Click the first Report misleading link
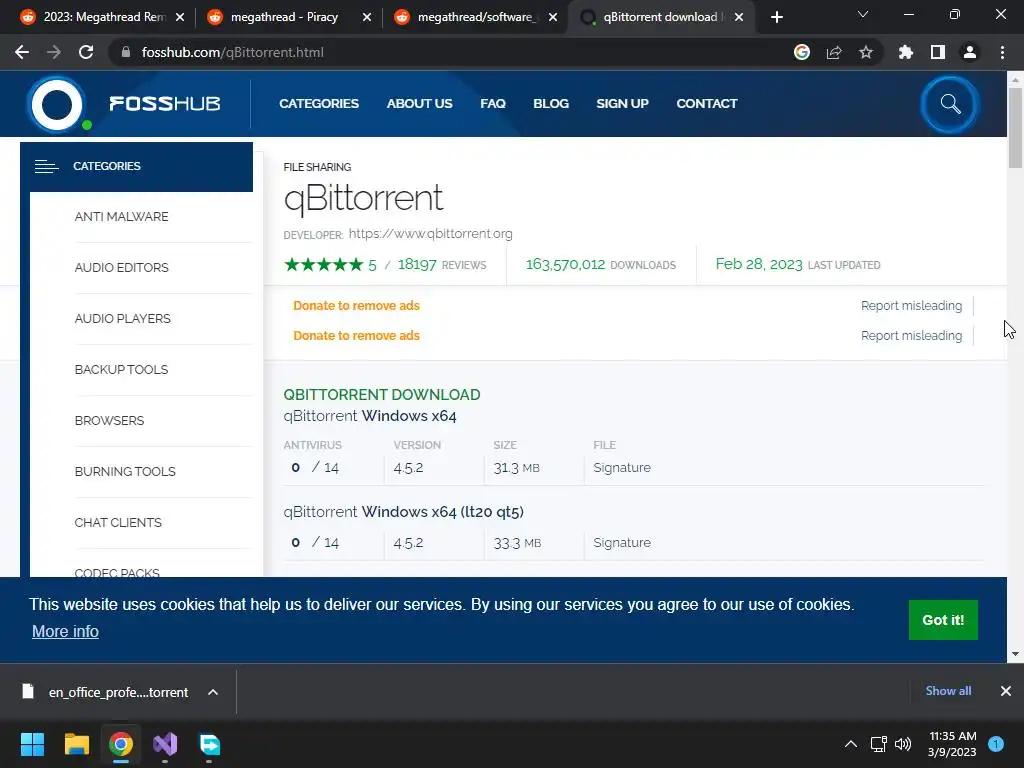This screenshot has height=768, width=1024. (911, 306)
